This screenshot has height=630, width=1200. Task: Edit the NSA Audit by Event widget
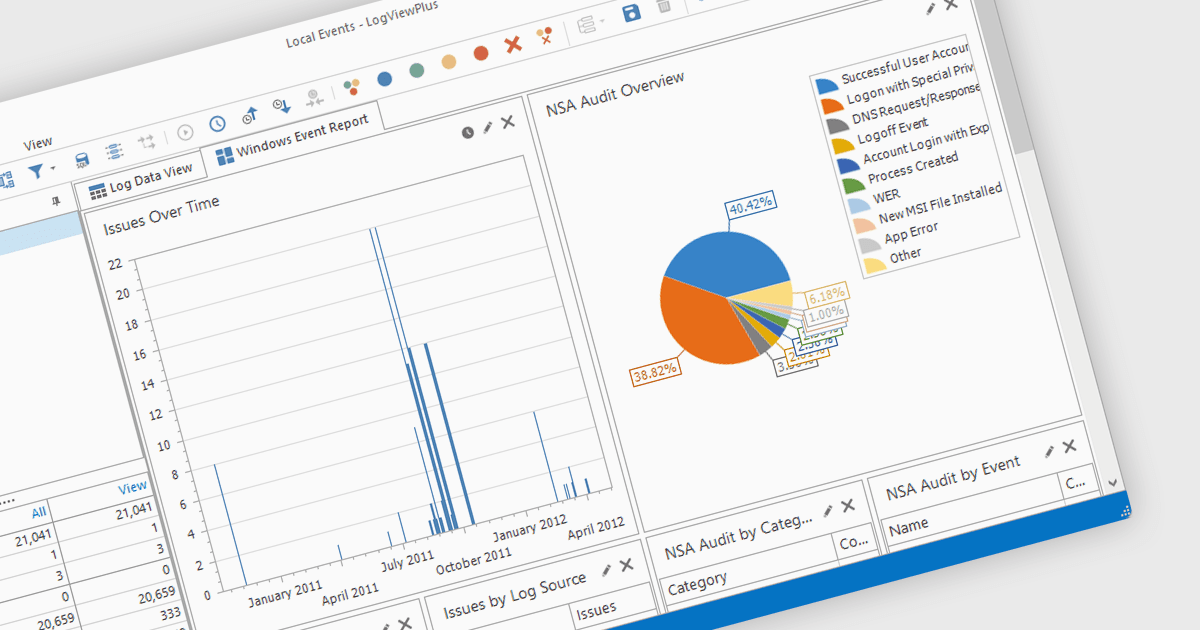pos(1049,452)
